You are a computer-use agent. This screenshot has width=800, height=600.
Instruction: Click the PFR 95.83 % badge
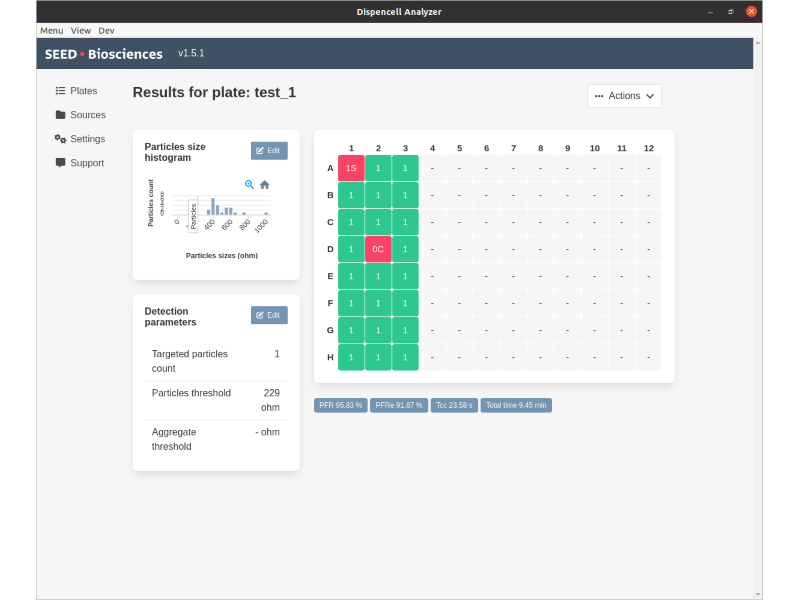point(340,405)
